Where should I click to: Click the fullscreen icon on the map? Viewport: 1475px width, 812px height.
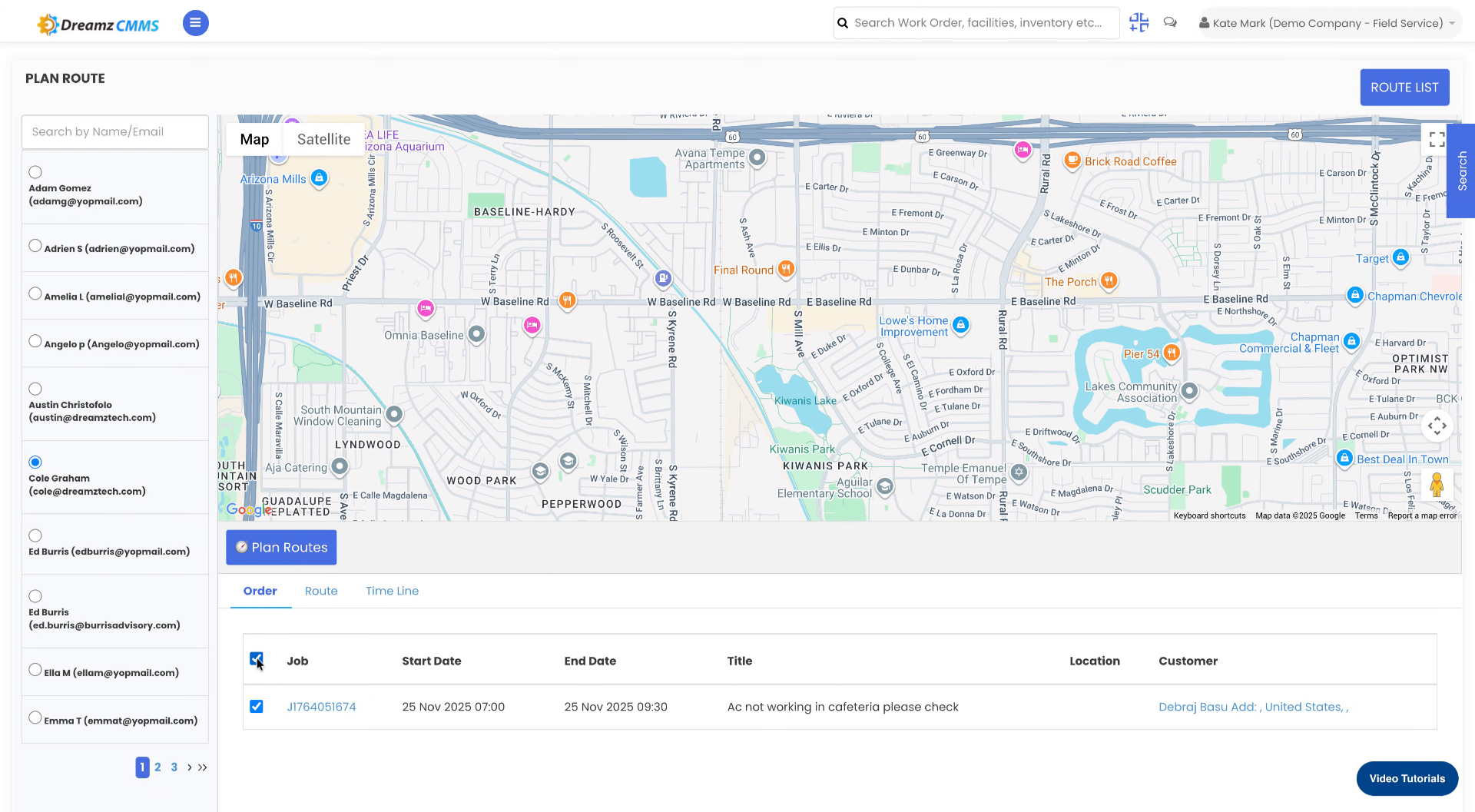click(1437, 139)
